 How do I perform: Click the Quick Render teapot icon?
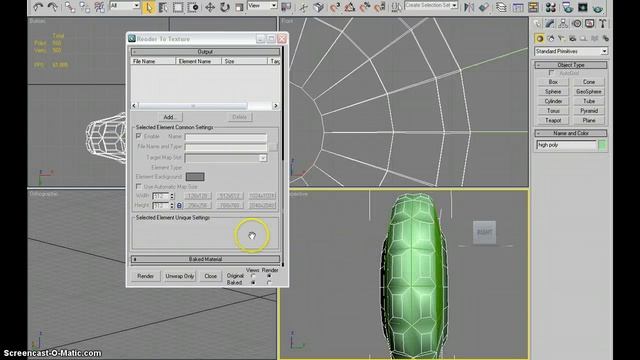[x=598, y=7]
